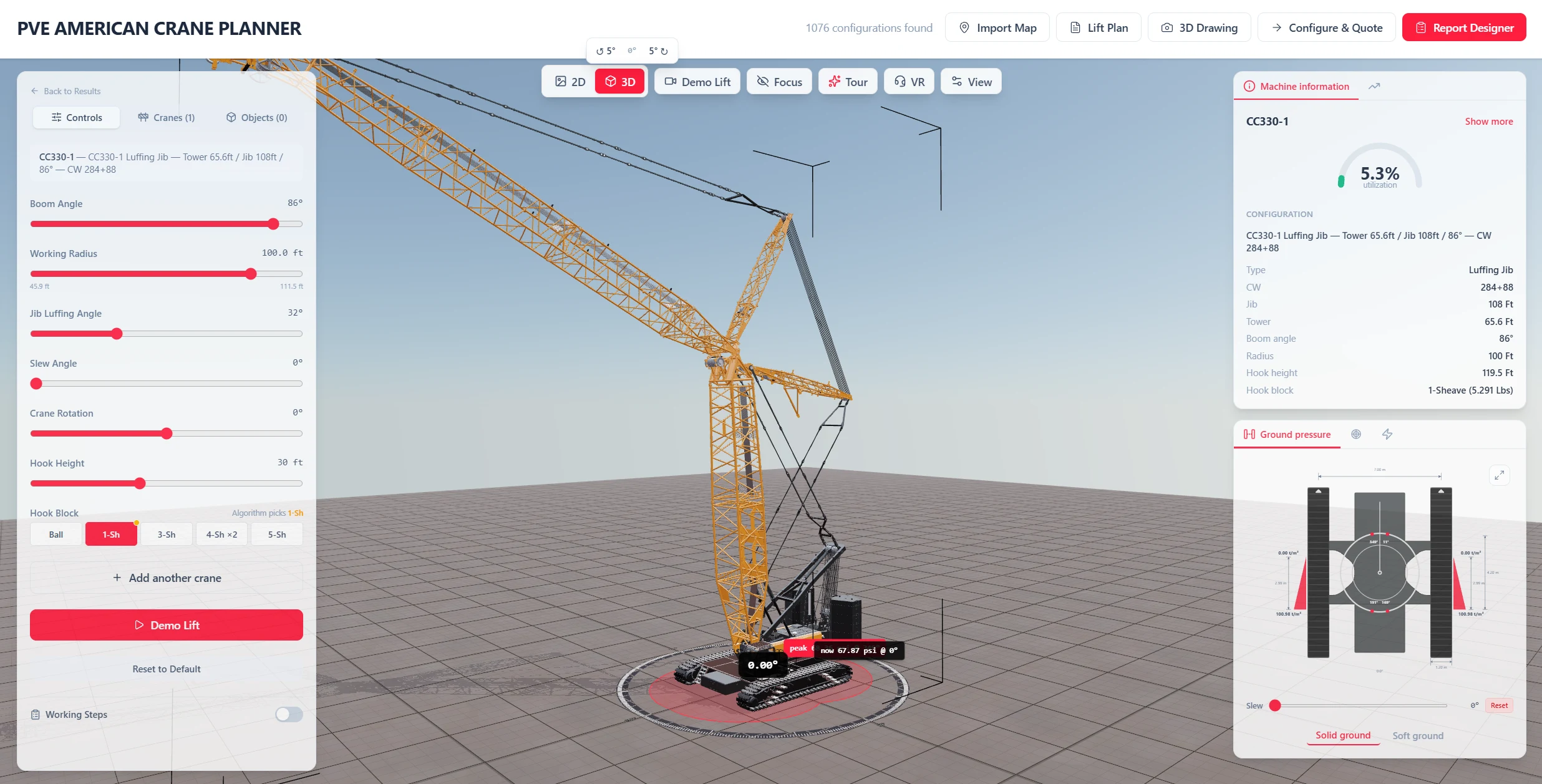Expand machine details with Show more
This screenshot has height=784, width=1542.
(1489, 122)
